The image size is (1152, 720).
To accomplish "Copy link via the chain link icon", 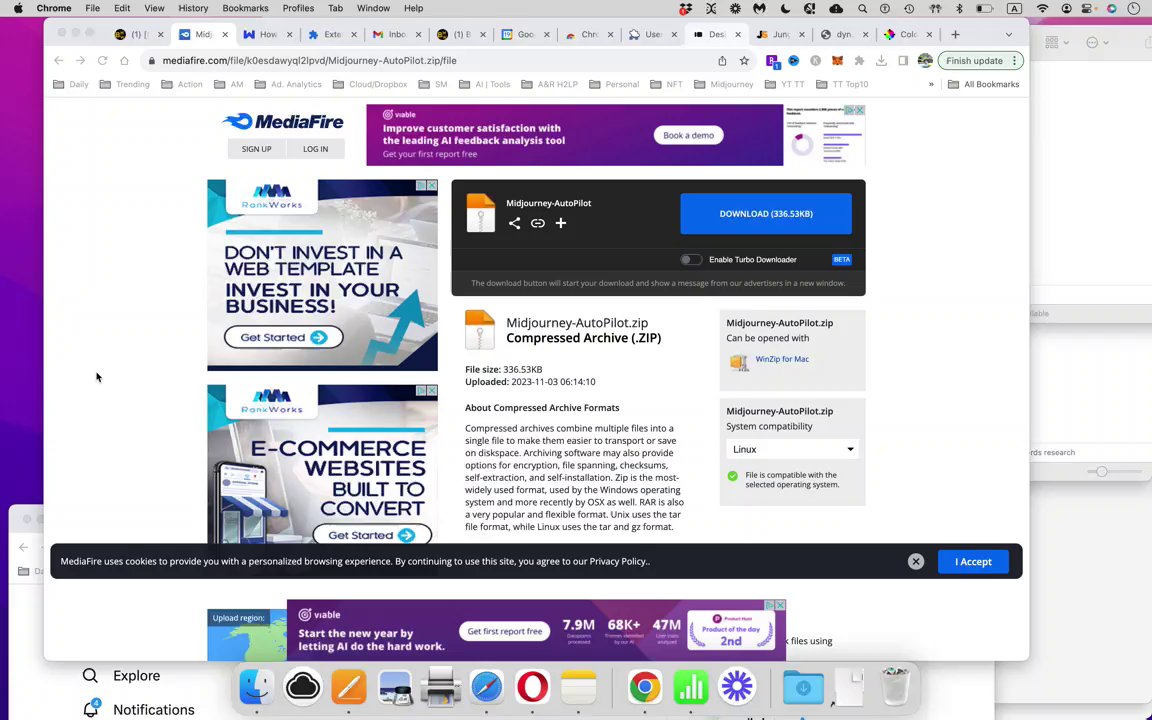I will 538,223.
